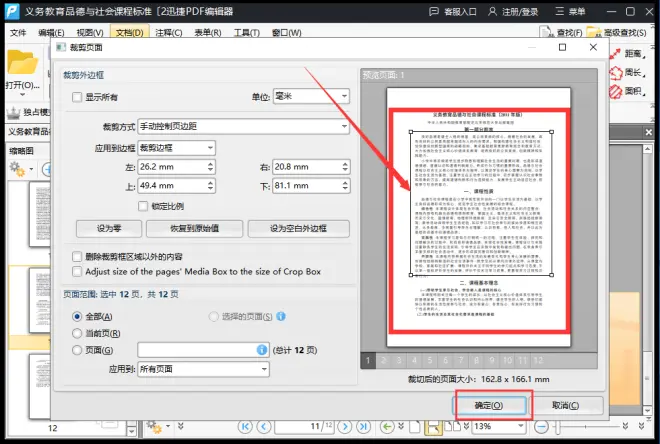This screenshot has height=444, width=660.
Task: Select preview page 12 tab
Action: [538, 360]
